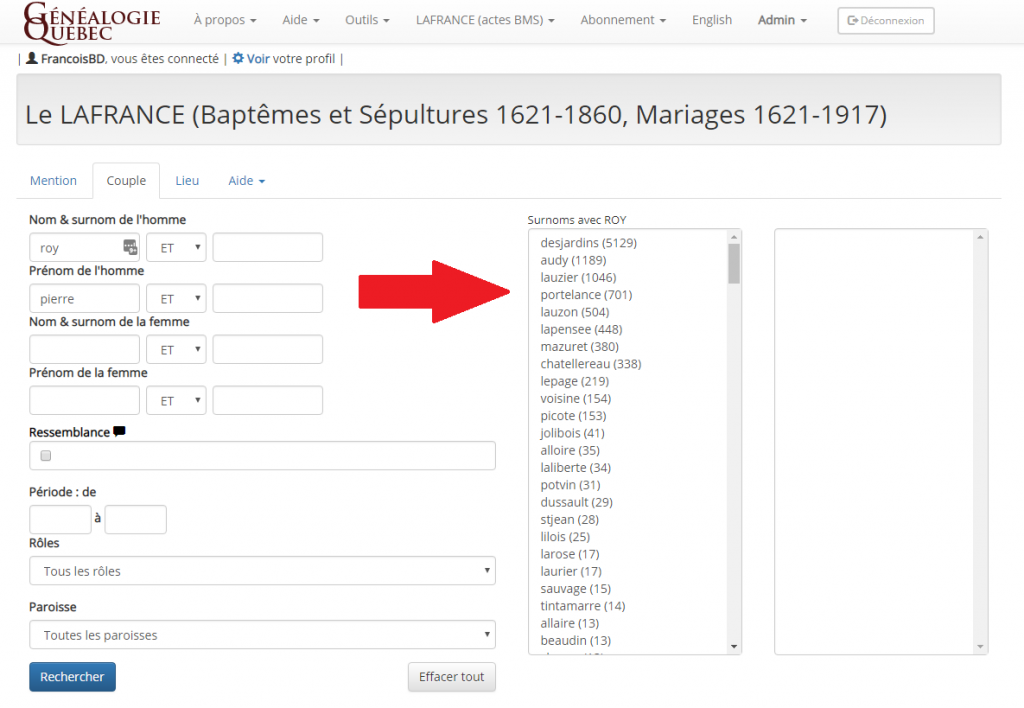Click the Déconnexion button
Screen dimensions: 1024x708
[886, 20]
